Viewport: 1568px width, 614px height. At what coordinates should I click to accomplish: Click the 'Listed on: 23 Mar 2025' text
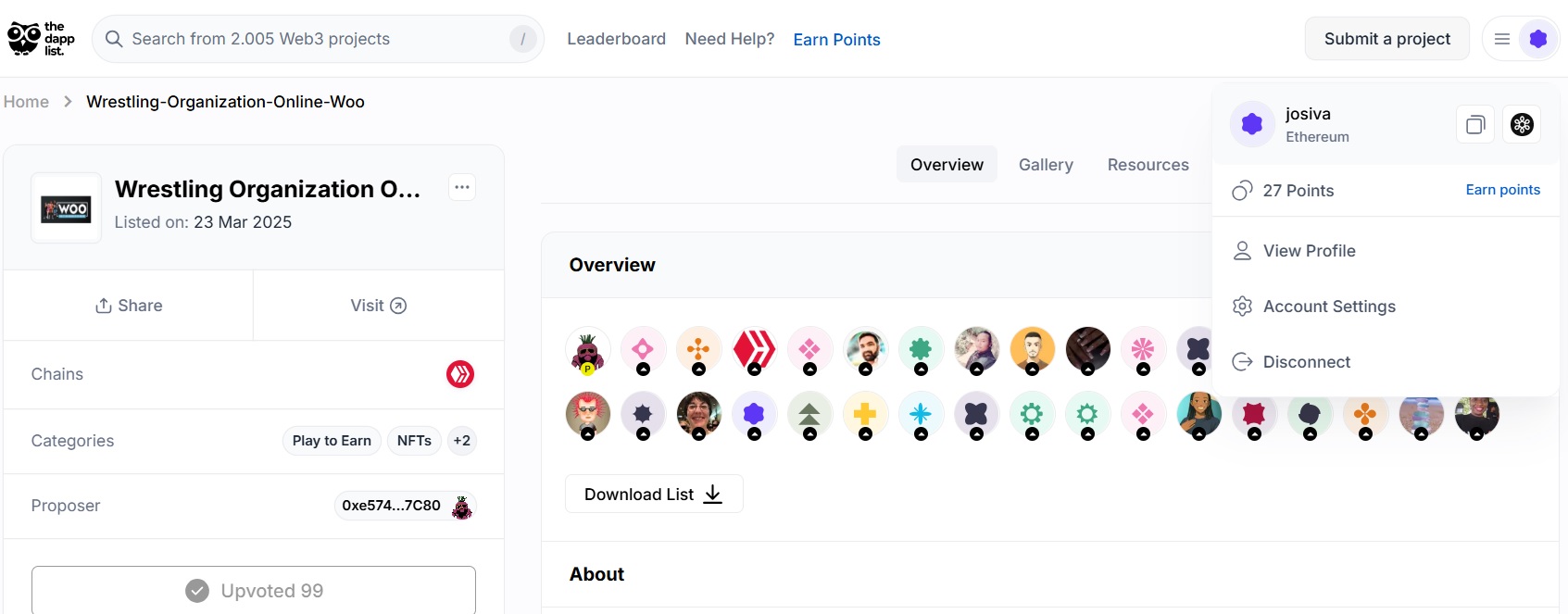click(x=203, y=222)
